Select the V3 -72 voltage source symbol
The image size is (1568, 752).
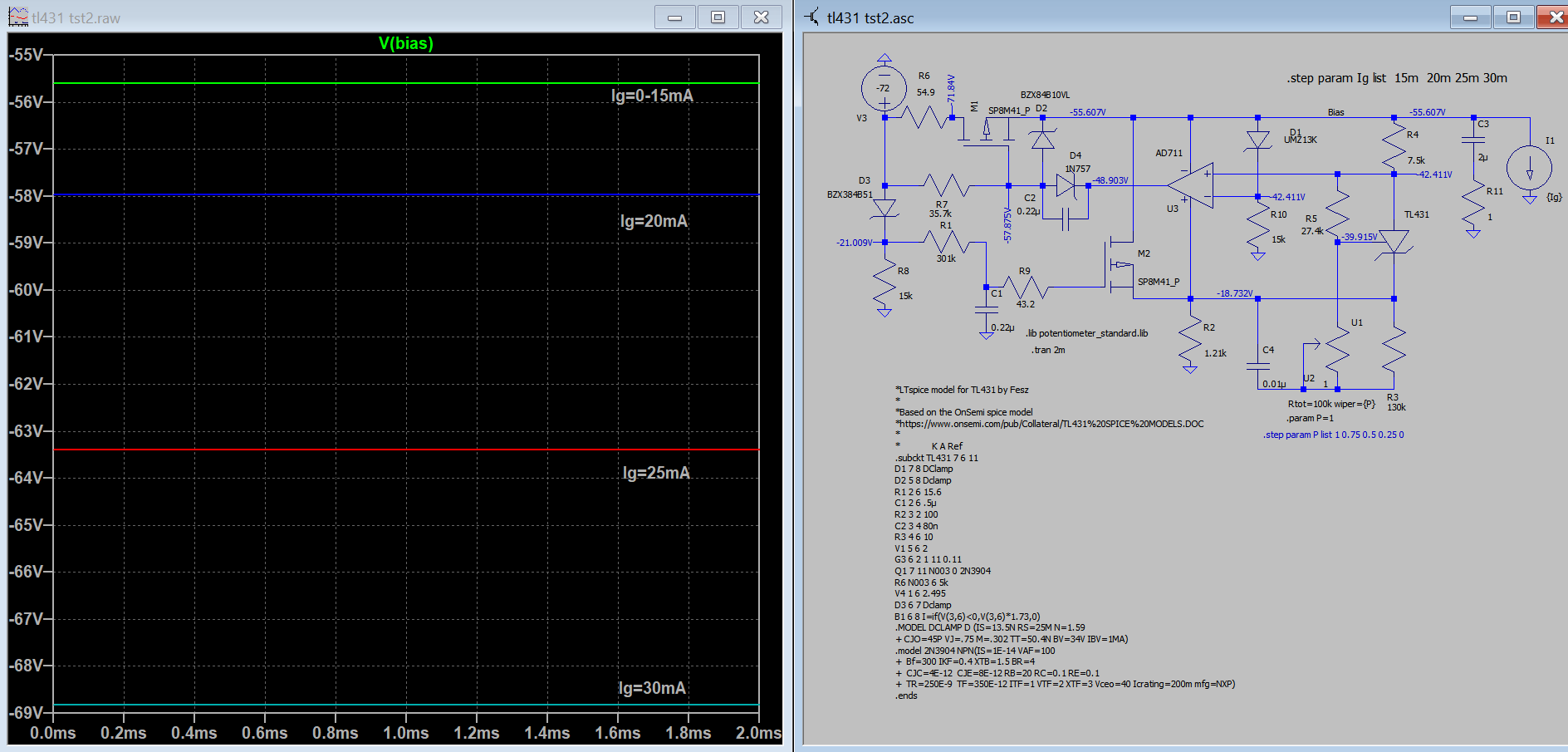pyautogui.click(x=884, y=87)
